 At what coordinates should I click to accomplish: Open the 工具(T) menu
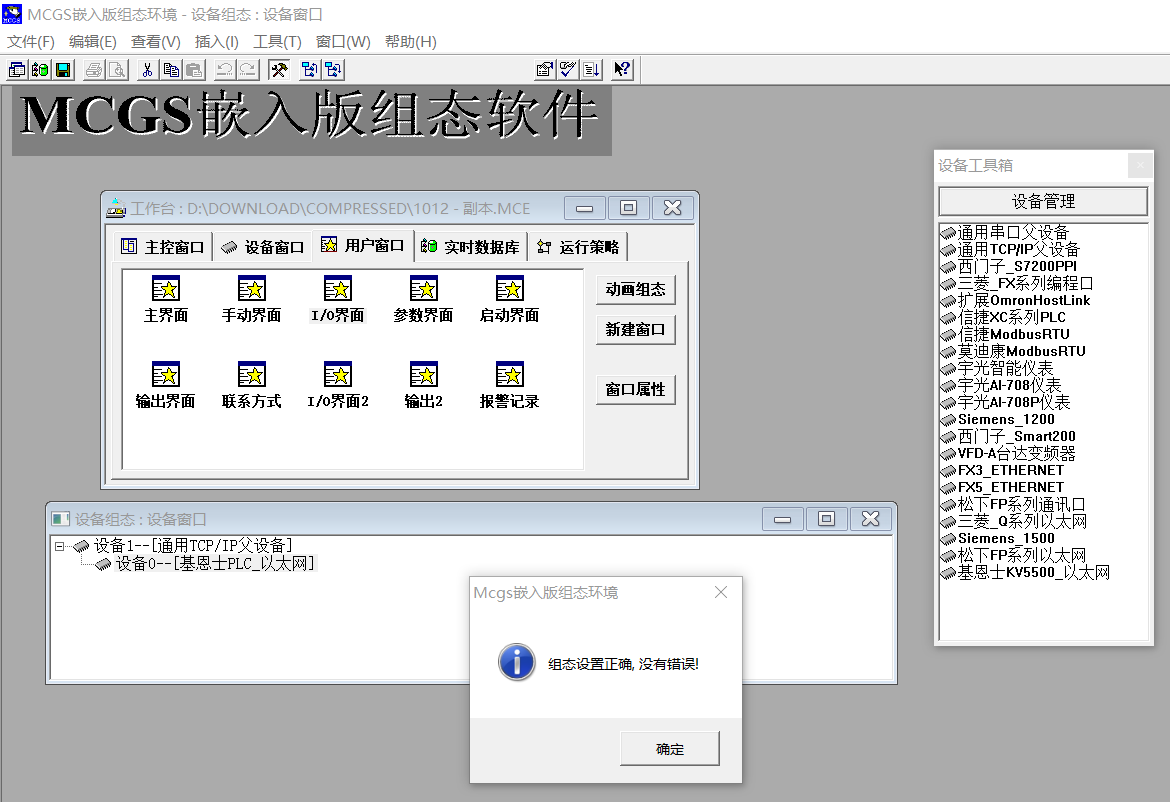pos(277,42)
